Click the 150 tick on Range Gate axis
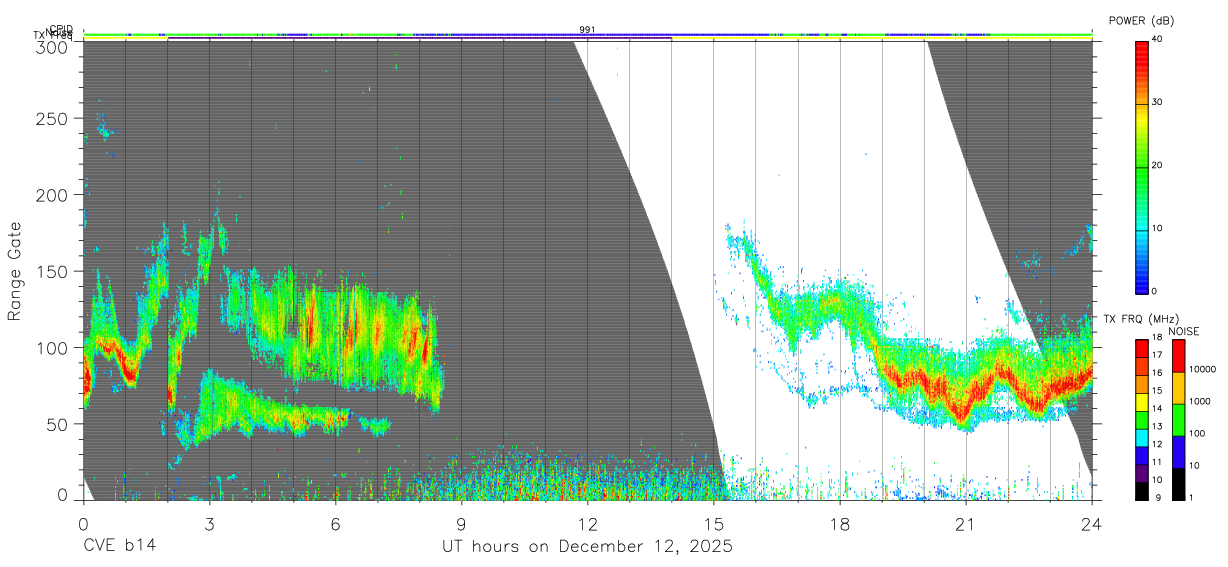The image size is (1228, 567). (x=52, y=271)
